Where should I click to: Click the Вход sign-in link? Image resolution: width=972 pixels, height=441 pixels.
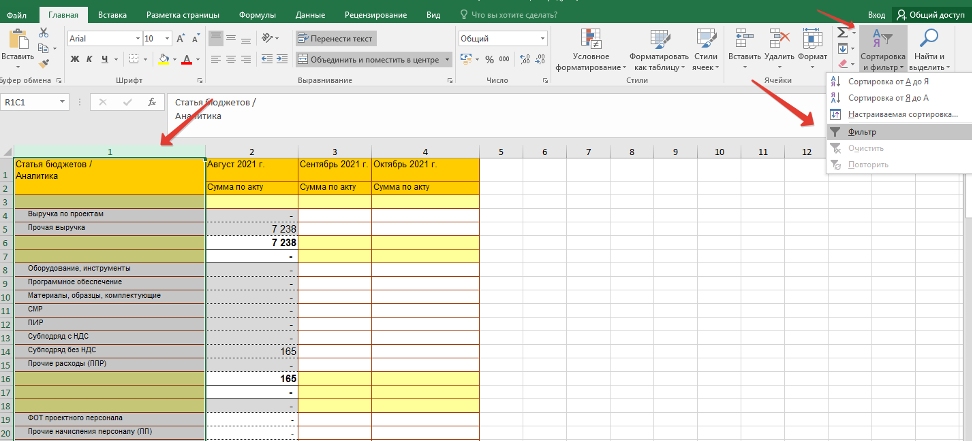pyautogui.click(x=876, y=15)
